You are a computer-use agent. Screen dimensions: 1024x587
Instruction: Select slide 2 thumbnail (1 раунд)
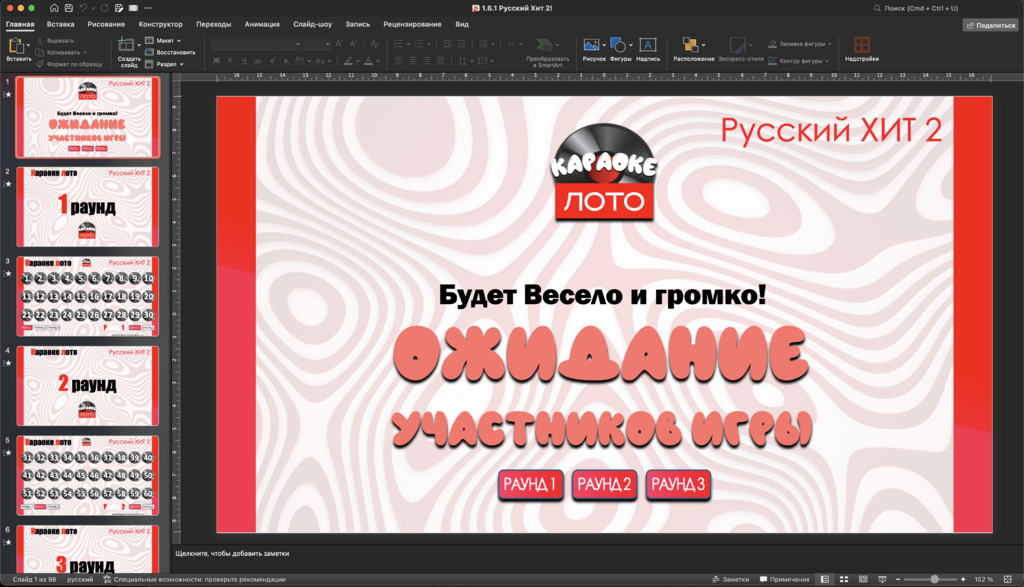[x=88, y=206]
